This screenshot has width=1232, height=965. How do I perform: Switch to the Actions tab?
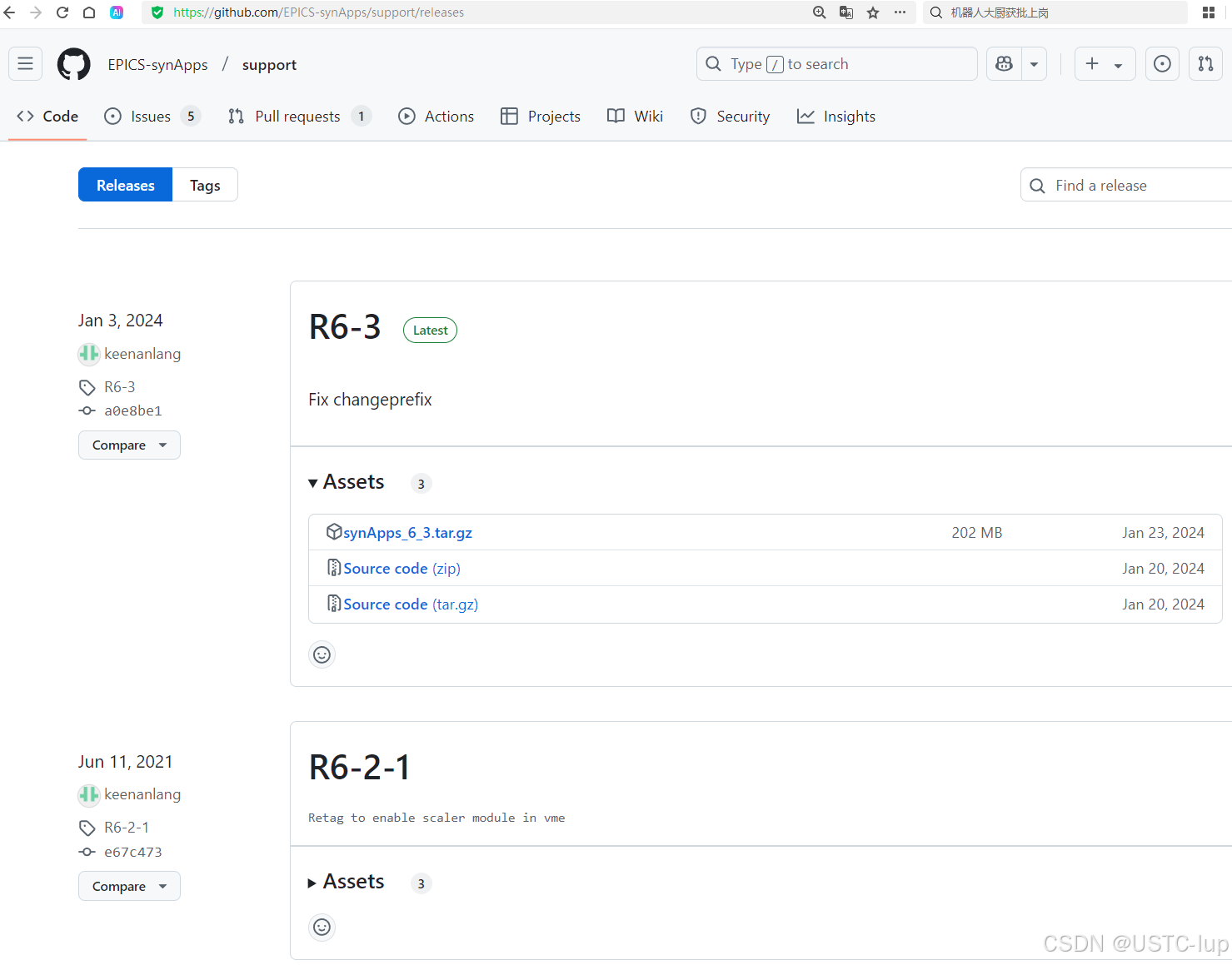[x=436, y=117]
